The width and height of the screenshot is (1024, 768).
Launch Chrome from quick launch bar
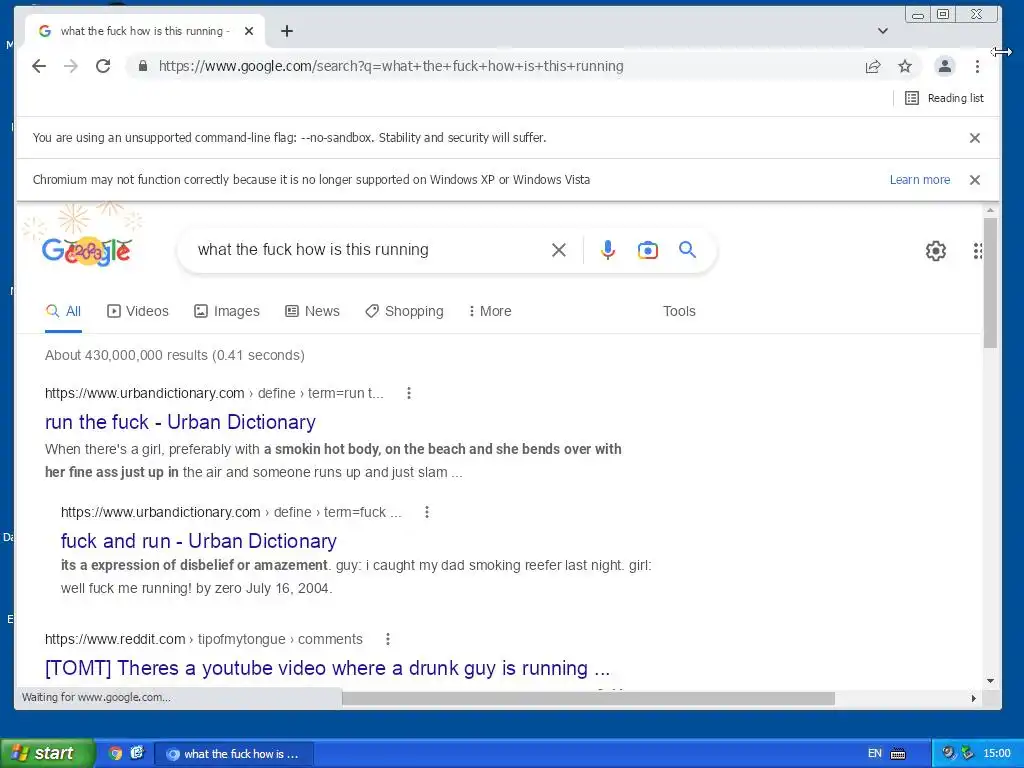(115, 753)
